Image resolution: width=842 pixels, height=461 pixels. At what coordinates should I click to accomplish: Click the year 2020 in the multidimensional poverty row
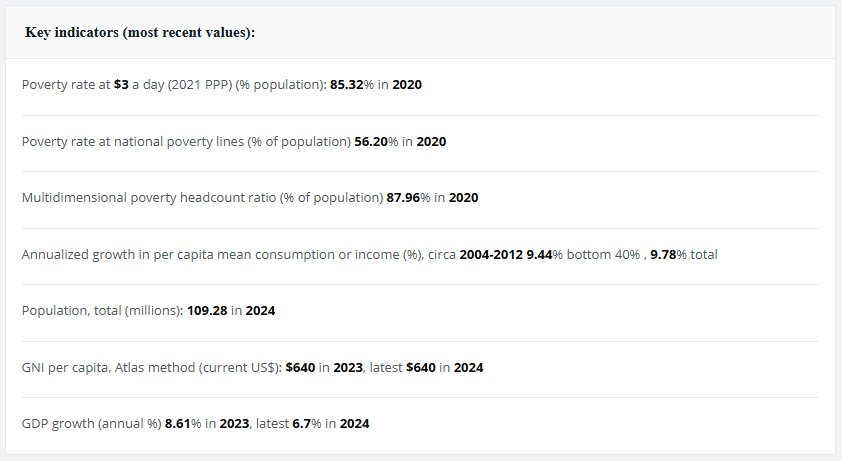point(463,198)
